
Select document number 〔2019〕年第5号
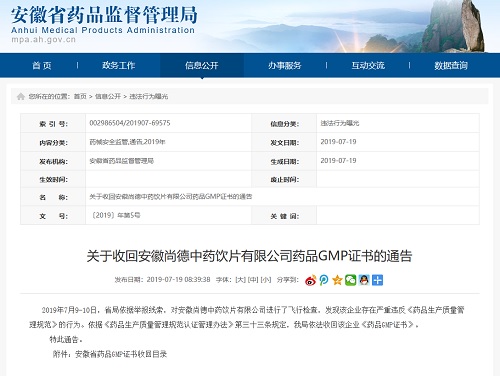click(116, 215)
